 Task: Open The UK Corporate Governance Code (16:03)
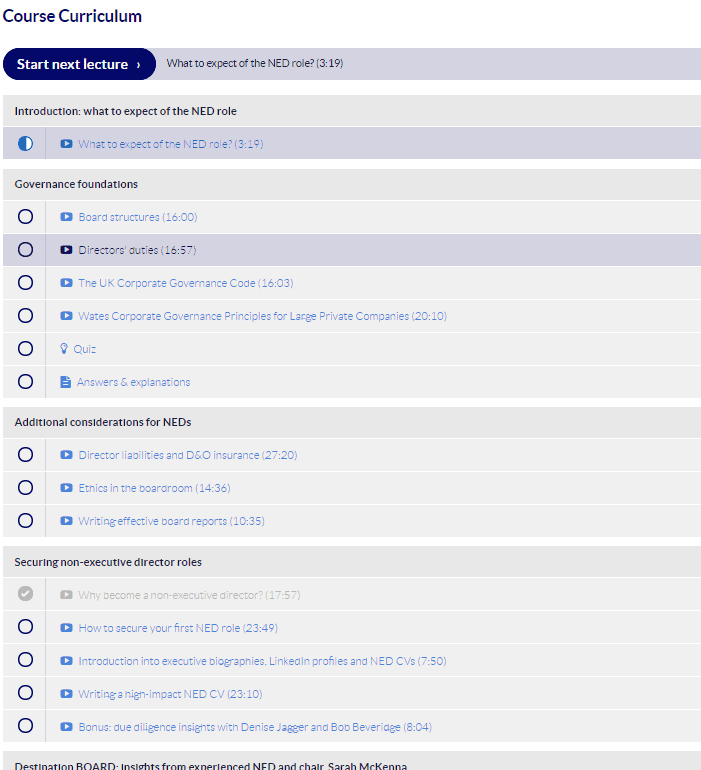186,283
